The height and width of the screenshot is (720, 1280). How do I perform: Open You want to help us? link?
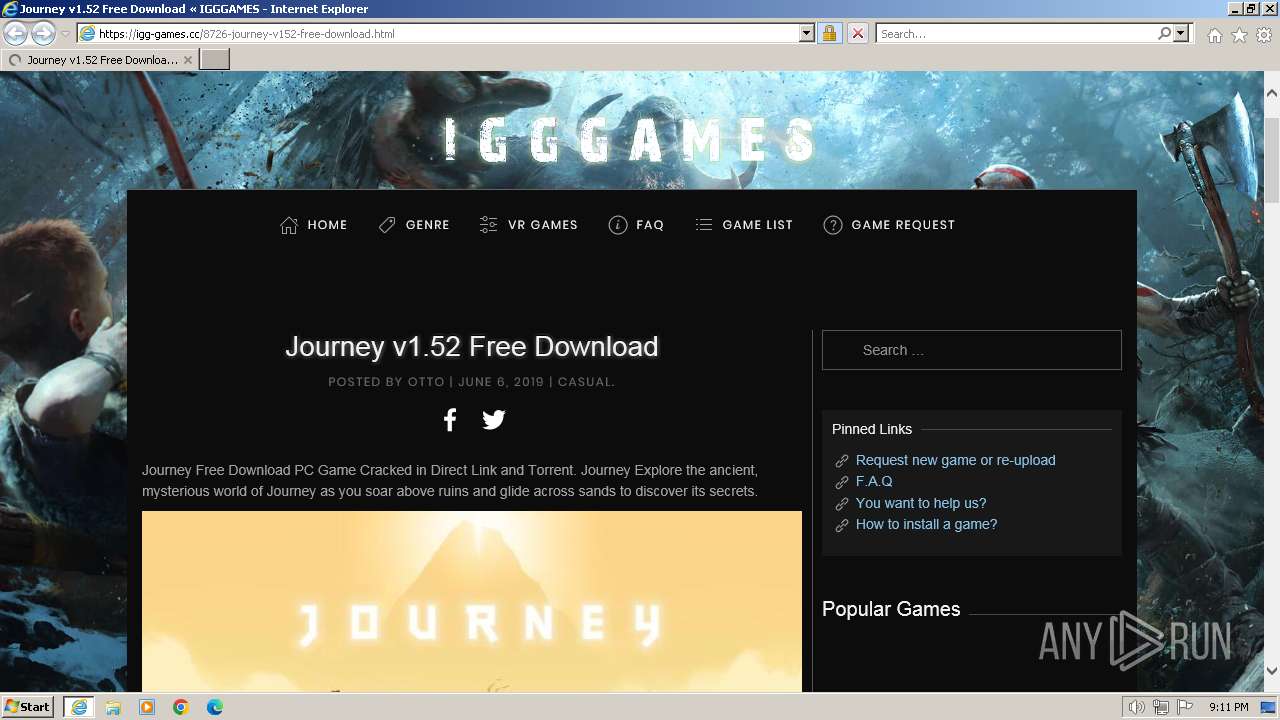tap(921, 503)
